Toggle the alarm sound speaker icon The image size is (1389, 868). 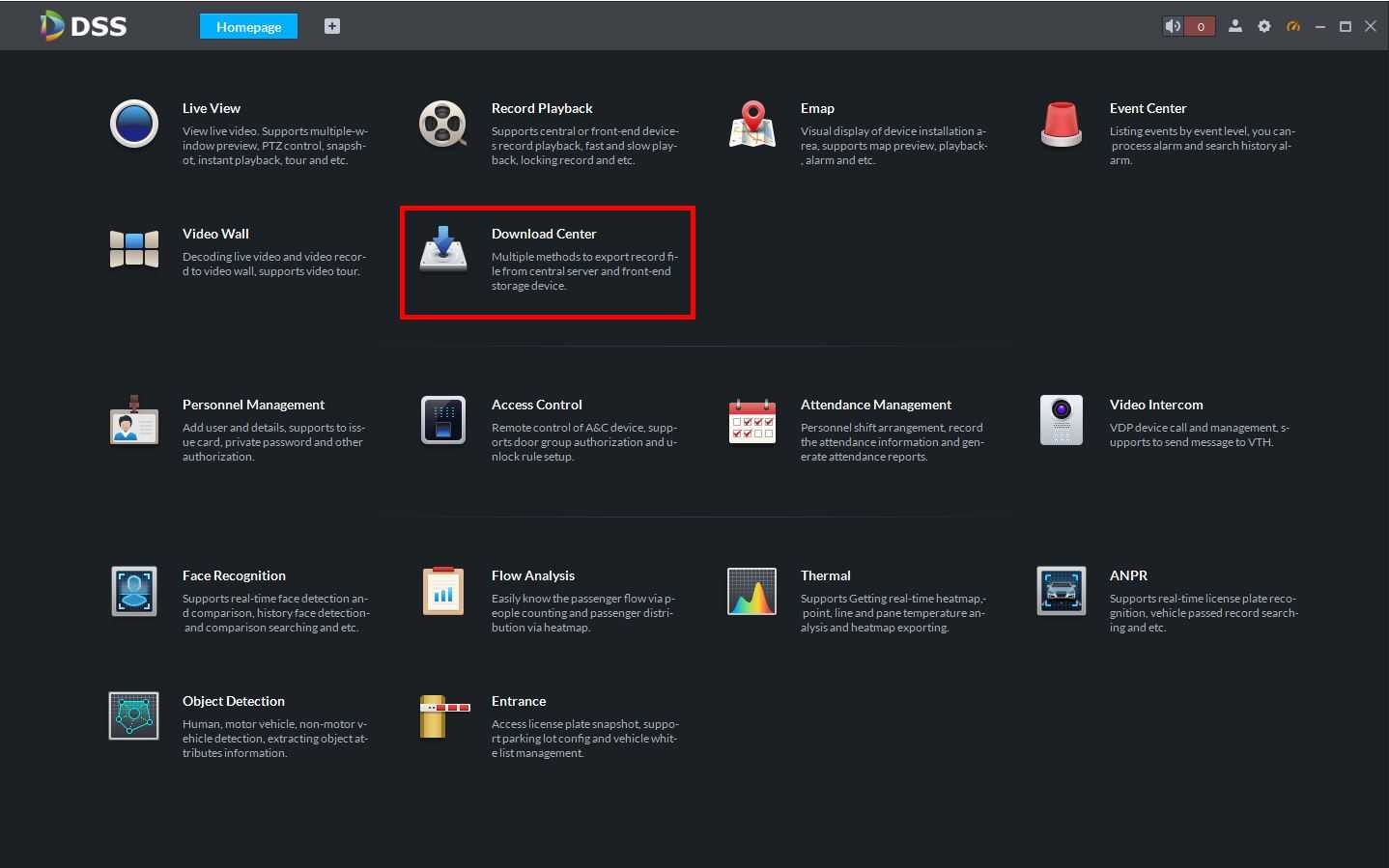click(x=1173, y=26)
